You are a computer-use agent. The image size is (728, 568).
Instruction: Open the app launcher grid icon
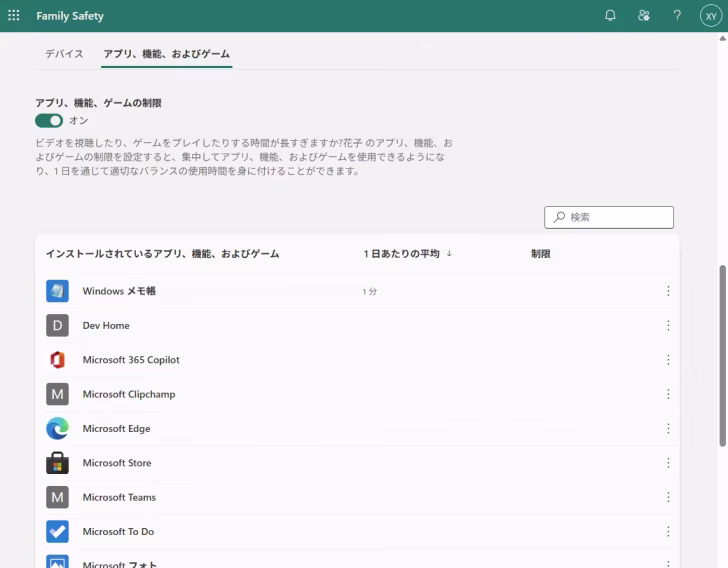point(14,16)
